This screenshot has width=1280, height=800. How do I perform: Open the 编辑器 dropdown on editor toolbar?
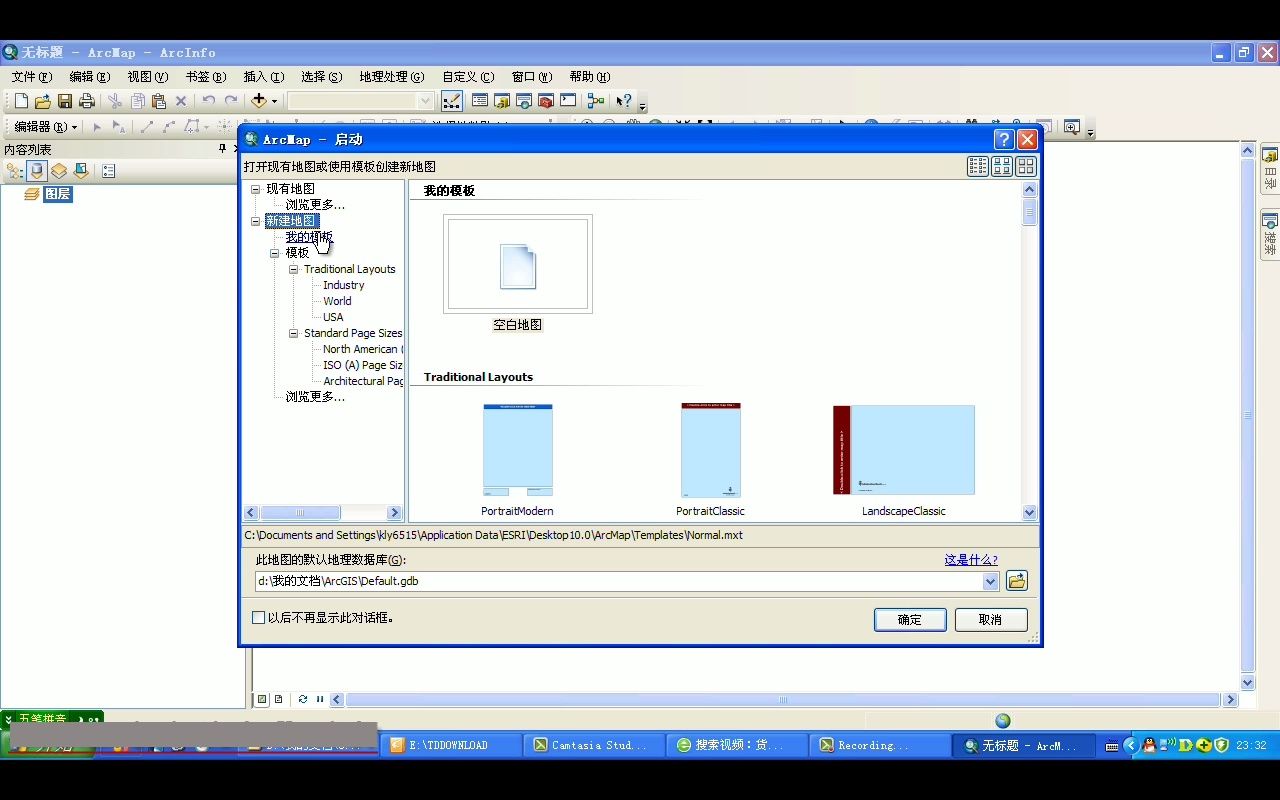tap(45, 127)
